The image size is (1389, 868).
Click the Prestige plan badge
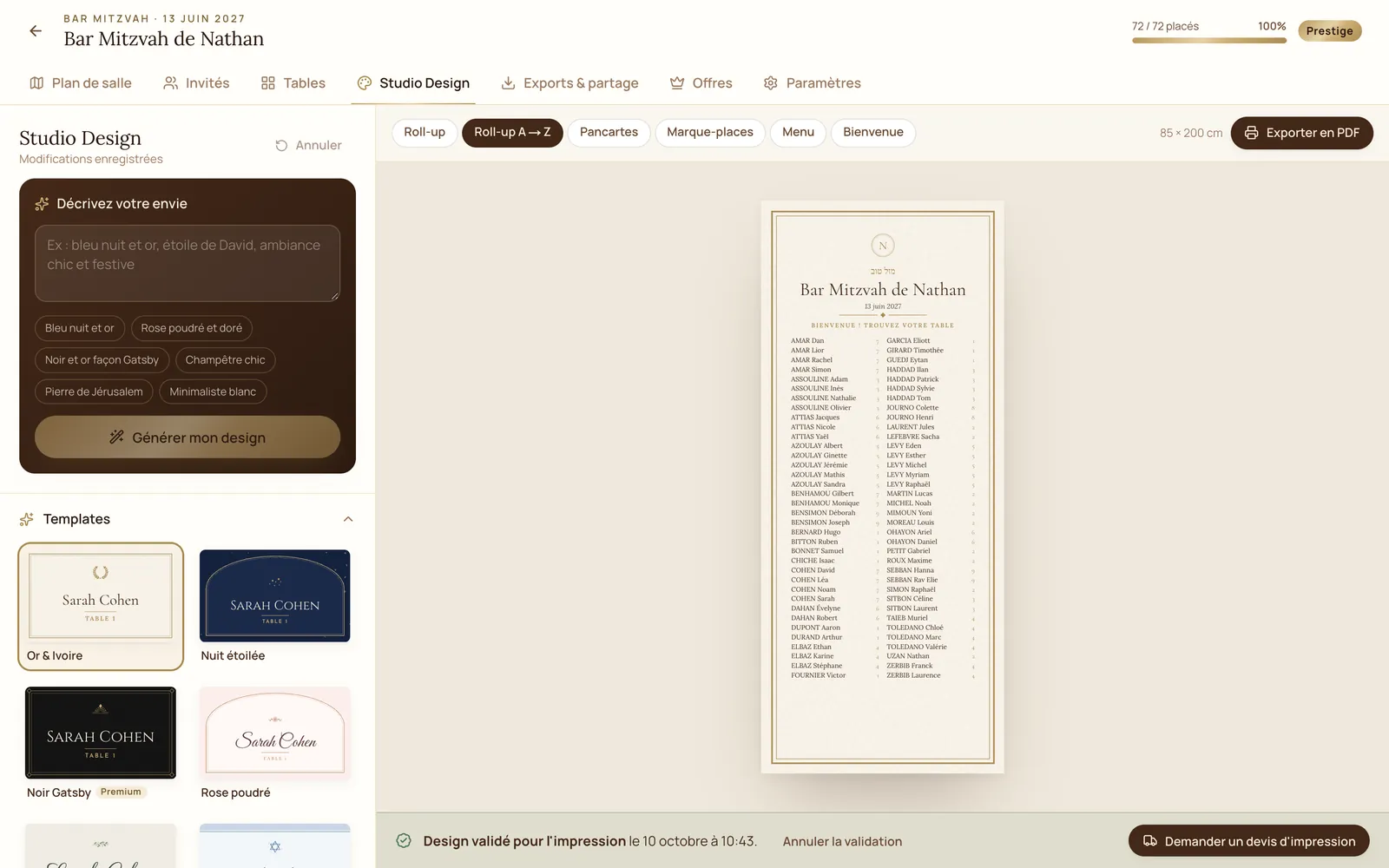(1329, 31)
